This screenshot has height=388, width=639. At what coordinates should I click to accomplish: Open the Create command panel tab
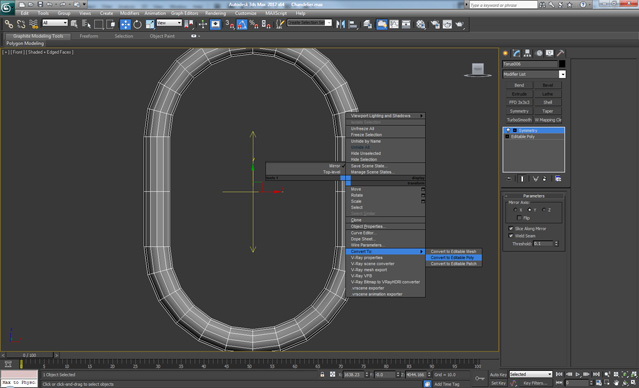click(x=506, y=53)
